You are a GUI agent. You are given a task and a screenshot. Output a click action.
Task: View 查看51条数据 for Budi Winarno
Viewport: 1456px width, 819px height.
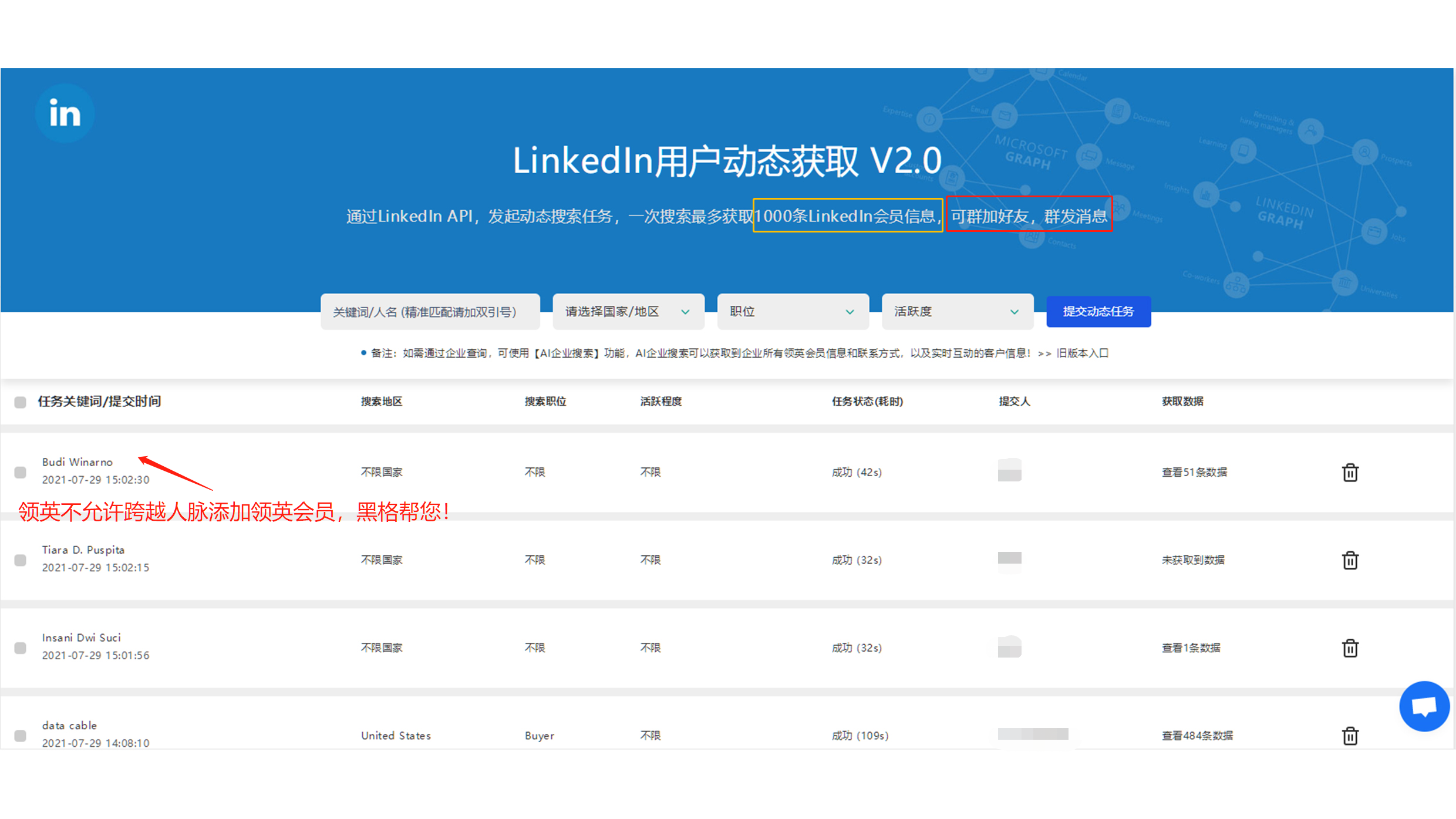(x=1194, y=472)
